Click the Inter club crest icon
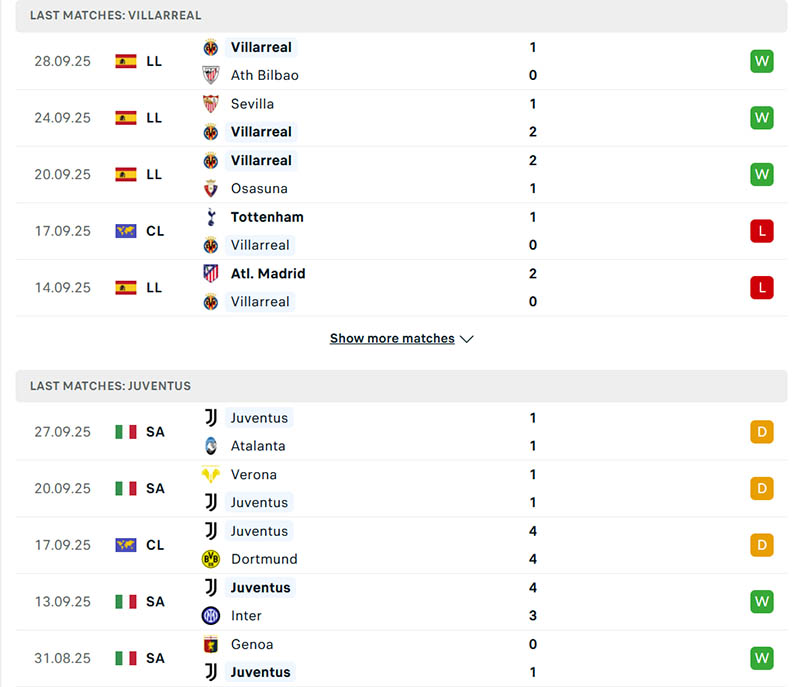 (210, 616)
